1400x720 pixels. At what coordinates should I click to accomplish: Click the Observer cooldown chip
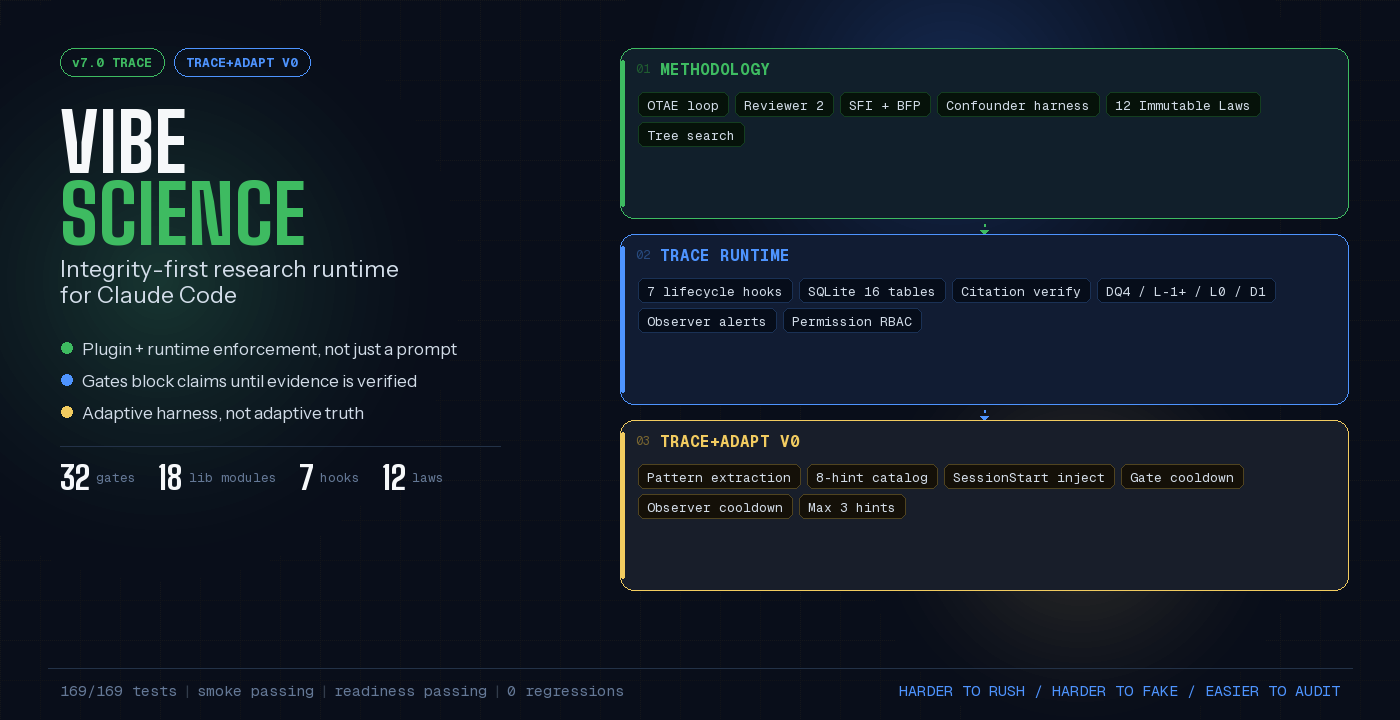click(715, 507)
